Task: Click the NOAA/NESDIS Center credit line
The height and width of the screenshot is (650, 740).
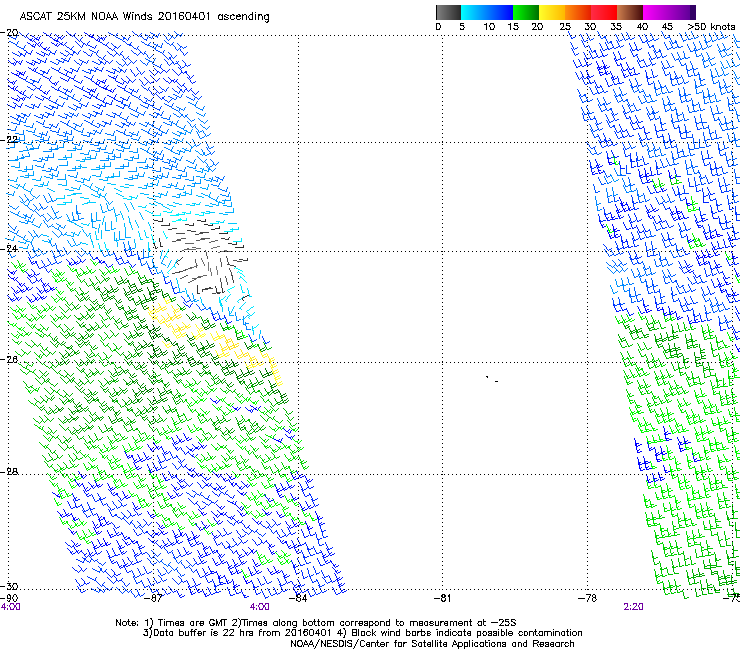Action: click(432, 644)
